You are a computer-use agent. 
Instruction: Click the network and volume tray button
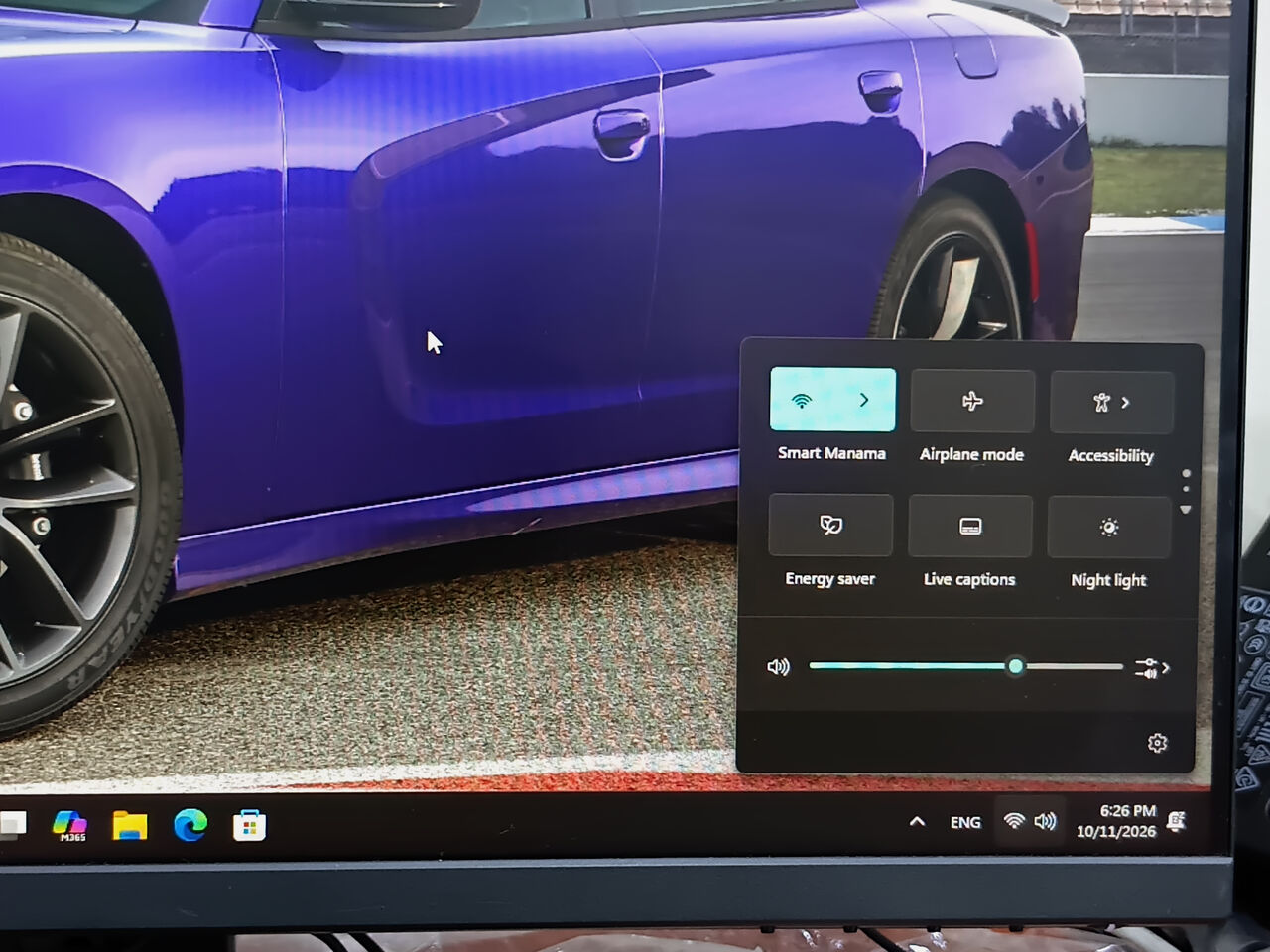[x=1030, y=821]
